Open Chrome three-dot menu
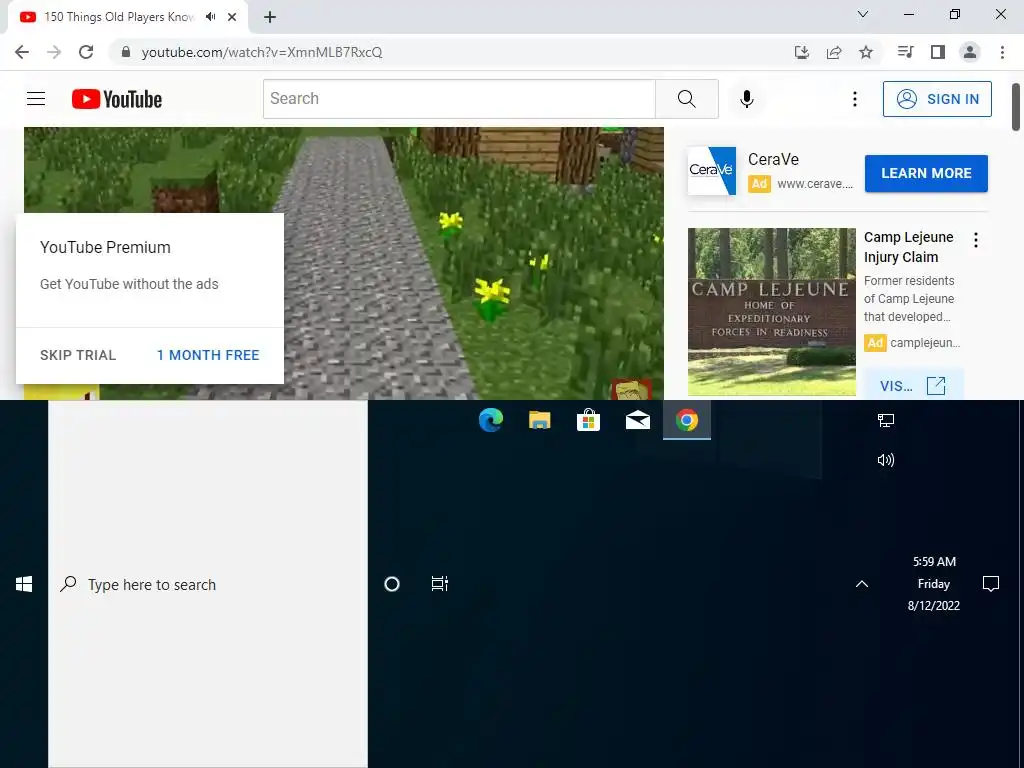This screenshot has height=768, width=1024. [1002, 52]
